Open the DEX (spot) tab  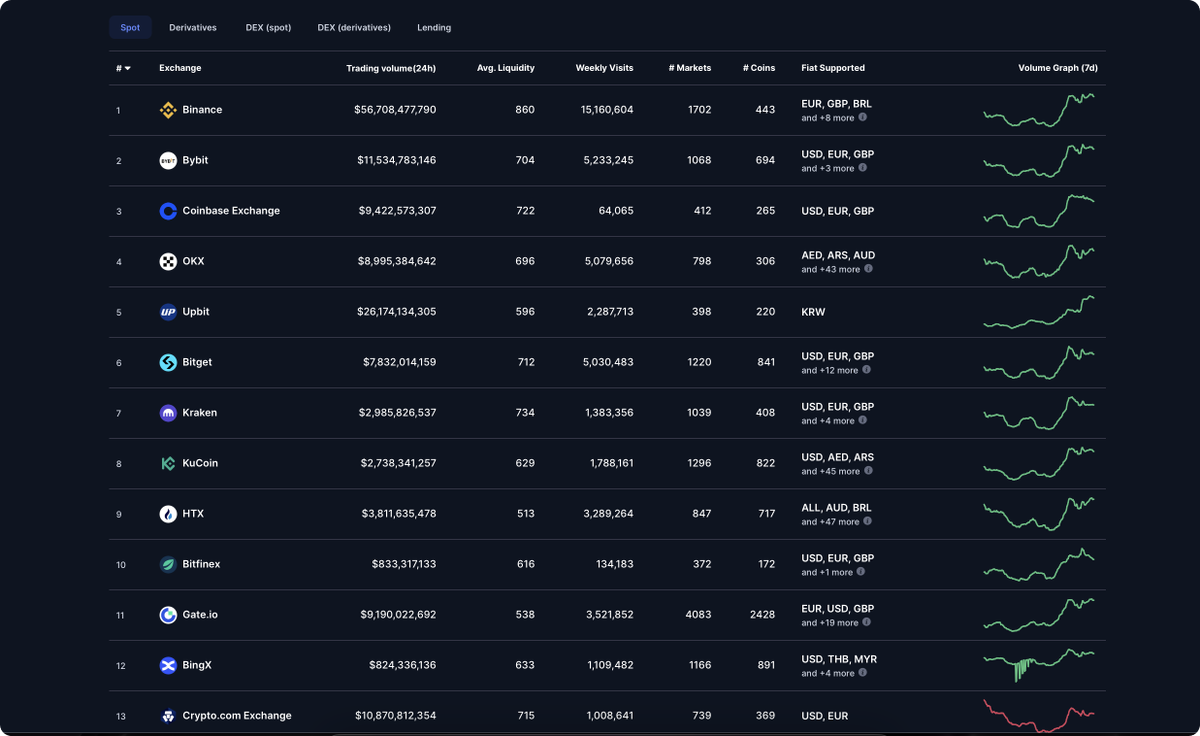[x=268, y=27]
